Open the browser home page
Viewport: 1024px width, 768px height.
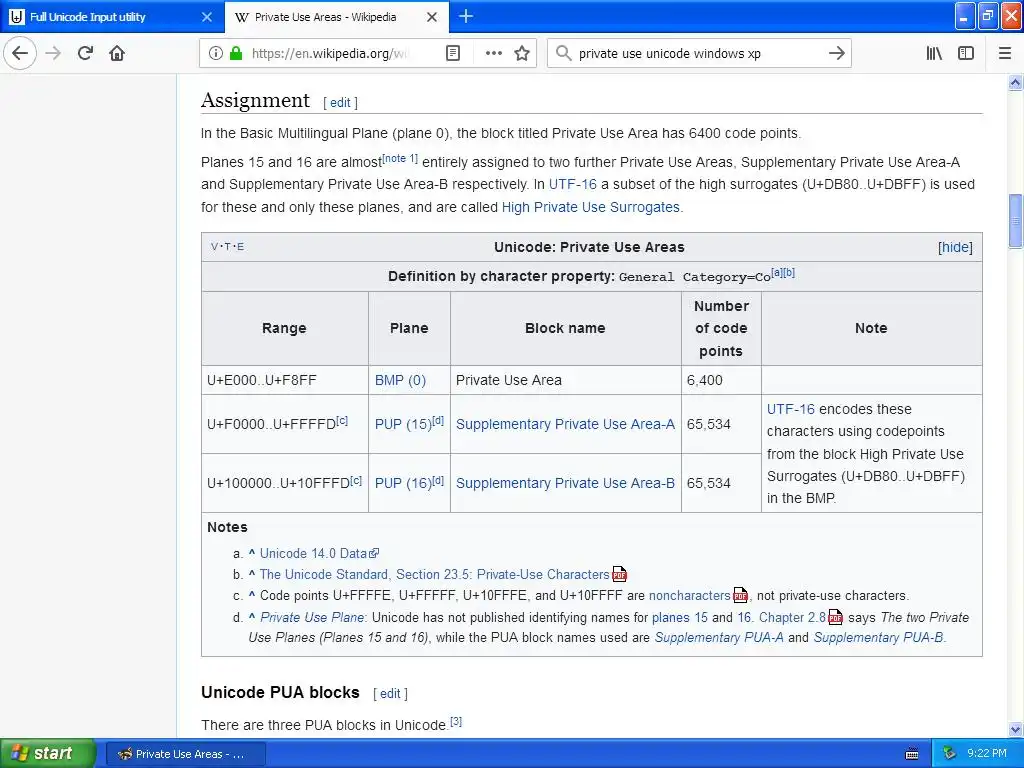pyautogui.click(x=117, y=54)
